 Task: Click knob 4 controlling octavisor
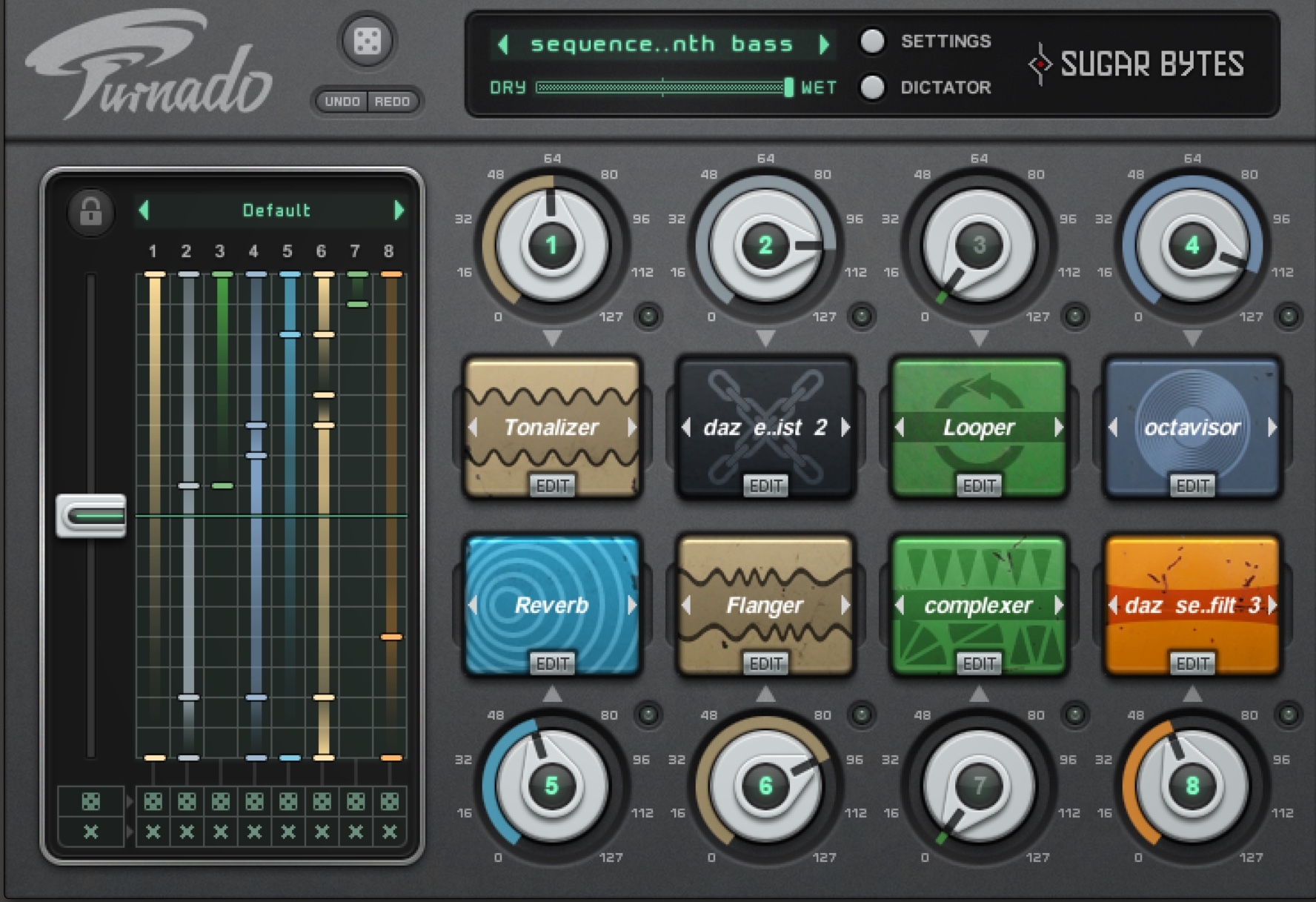[1192, 245]
